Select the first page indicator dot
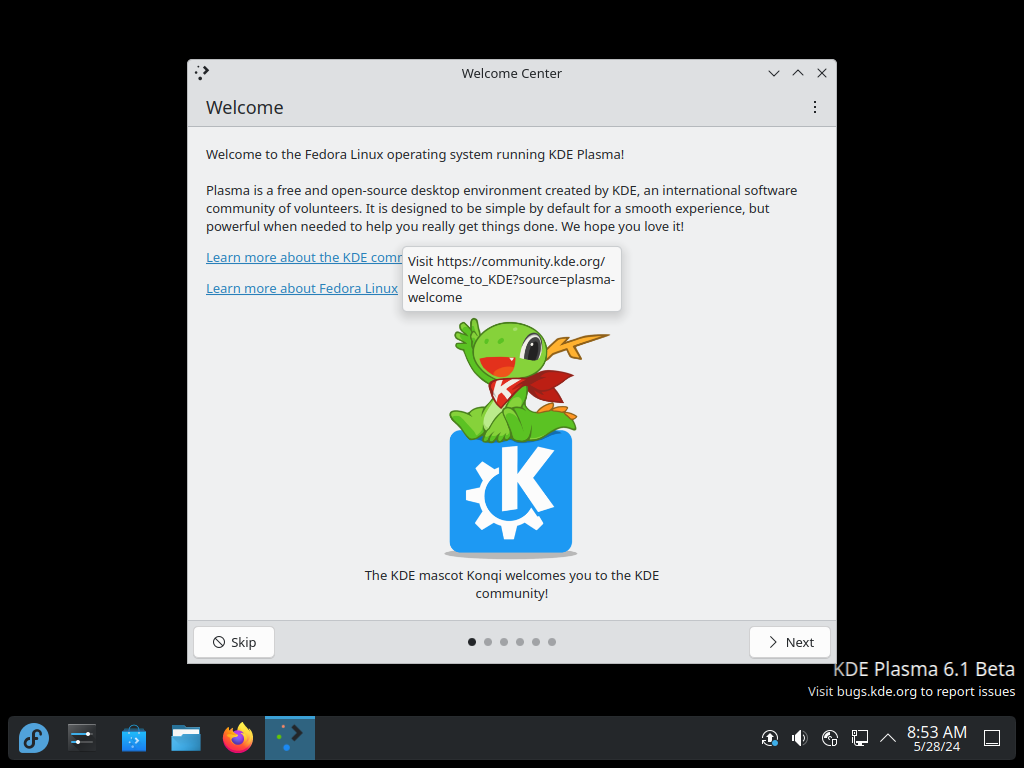 click(x=472, y=642)
